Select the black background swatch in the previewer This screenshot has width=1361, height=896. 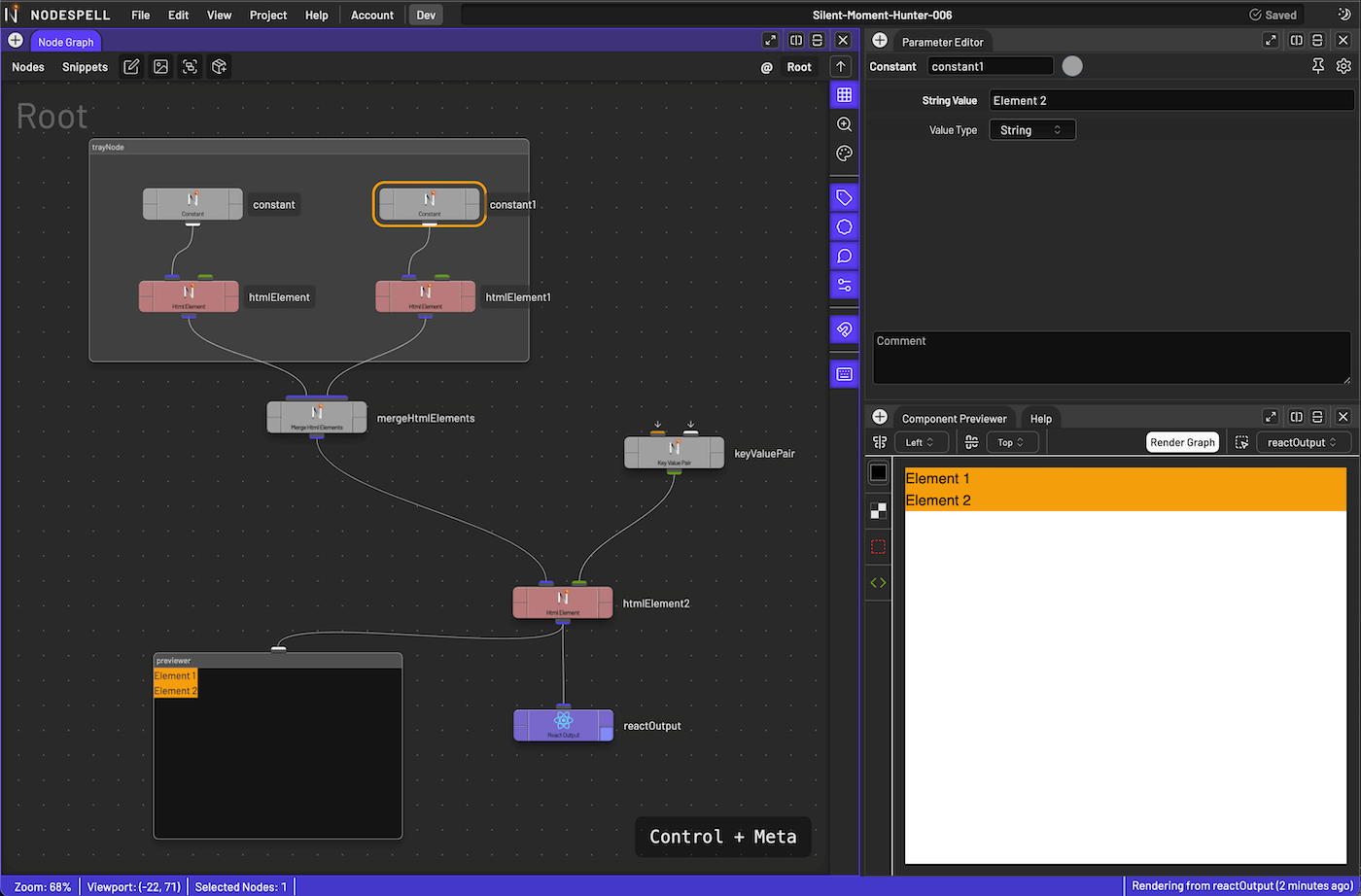[x=878, y=472]
